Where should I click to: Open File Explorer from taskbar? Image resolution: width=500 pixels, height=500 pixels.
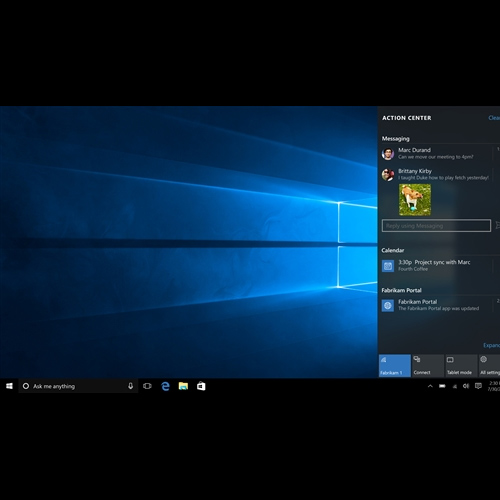click(183, 386)
